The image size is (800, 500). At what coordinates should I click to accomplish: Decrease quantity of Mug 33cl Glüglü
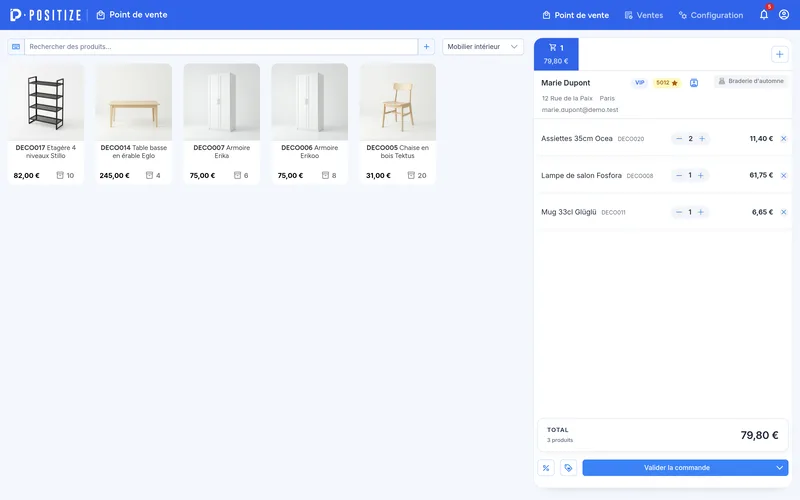pyautogui.click(x=679, y=212)
